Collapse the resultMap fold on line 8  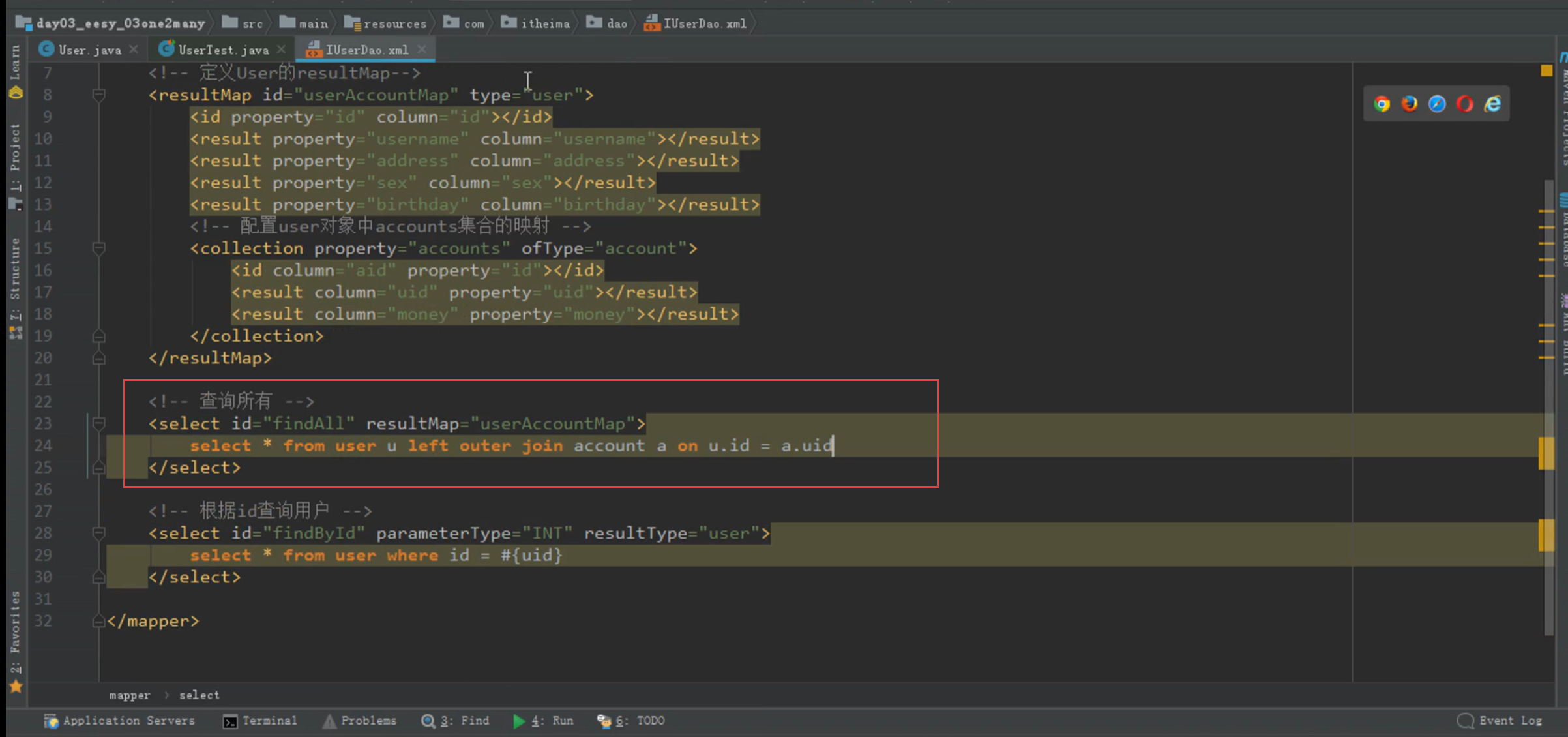(99, 95)
